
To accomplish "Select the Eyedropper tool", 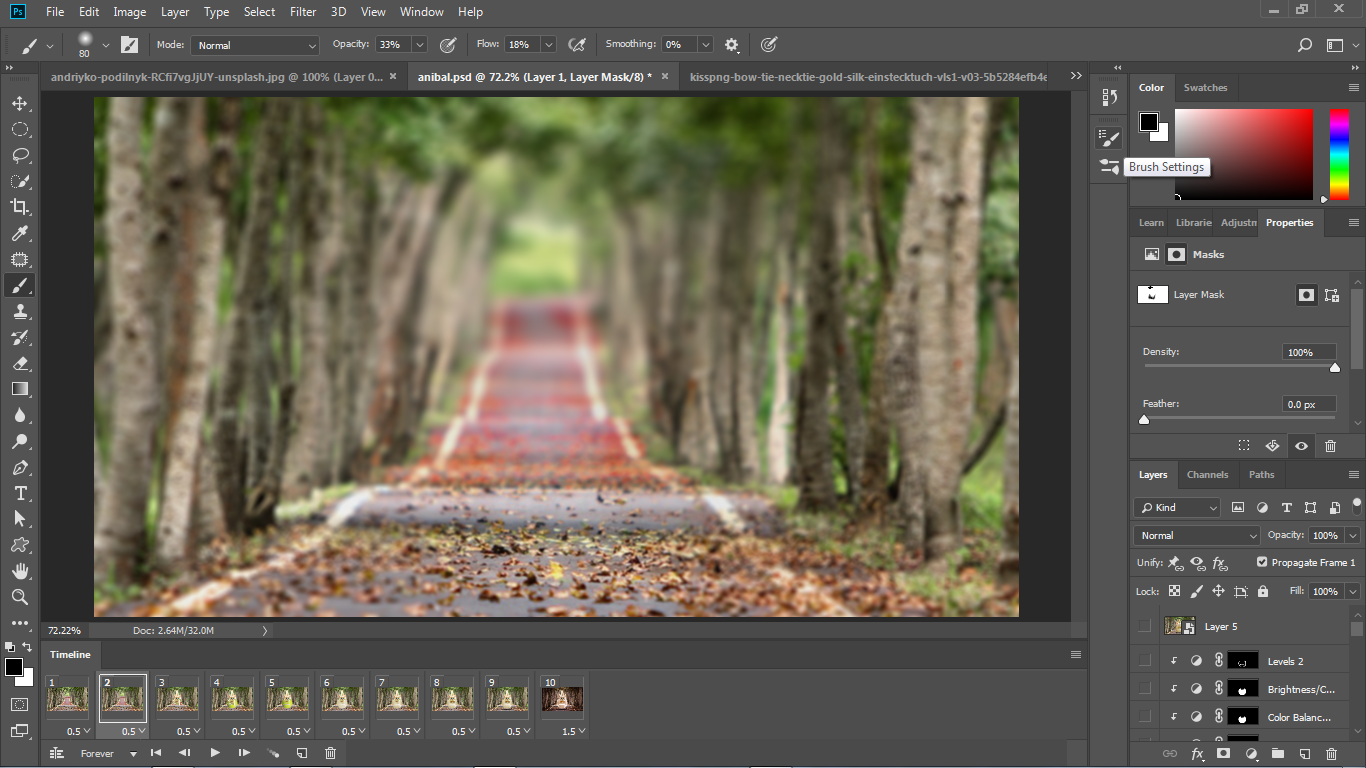I will click(x=19, y=233).
